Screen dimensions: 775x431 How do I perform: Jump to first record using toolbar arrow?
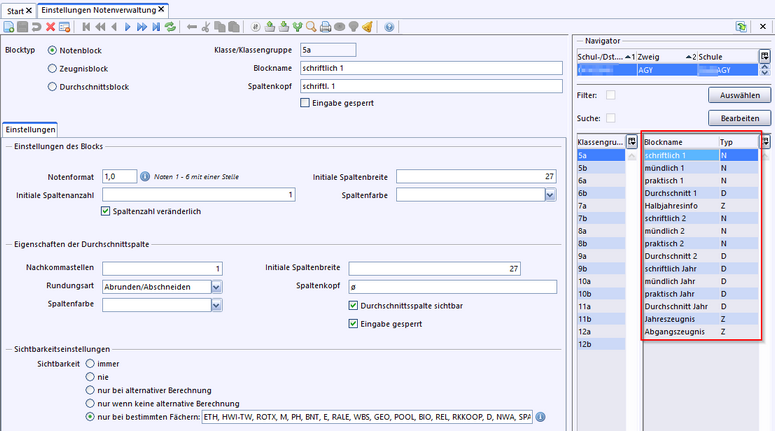[87, 27]
